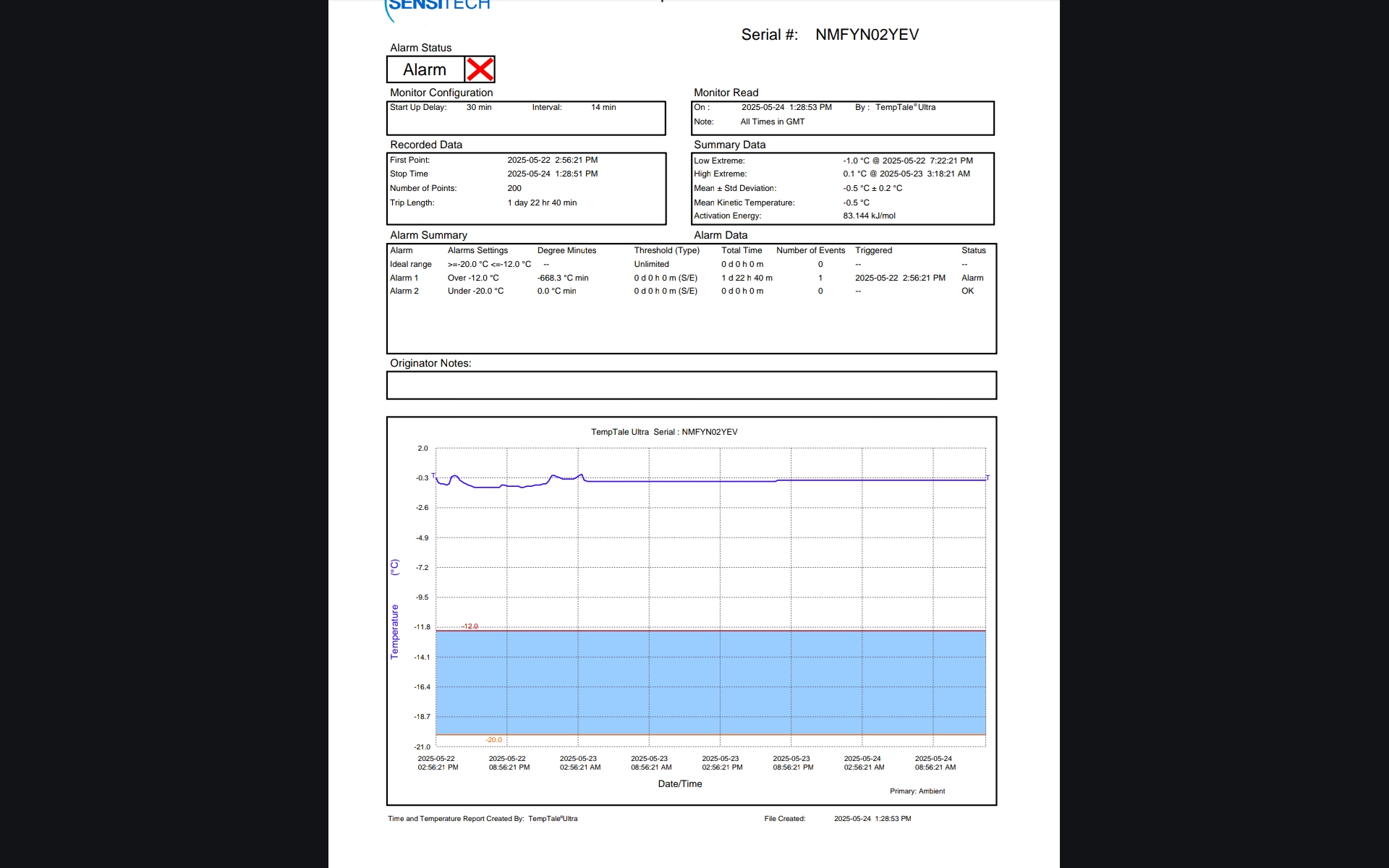
Task: Select Alarm 1 setting Over -12.0 °C
Action: tap(473, 278)
